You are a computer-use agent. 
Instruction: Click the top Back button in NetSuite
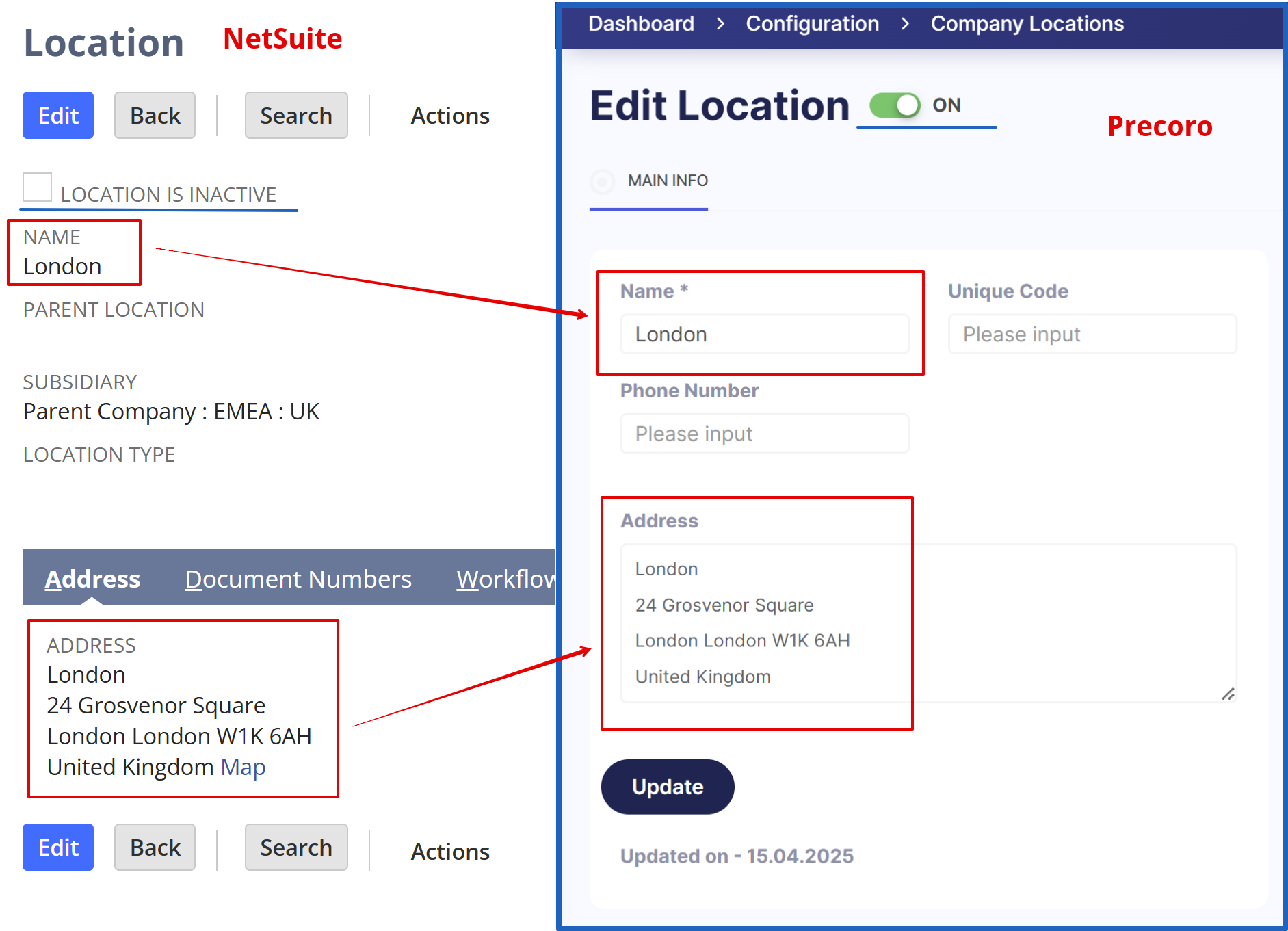(x=155, y=116)
